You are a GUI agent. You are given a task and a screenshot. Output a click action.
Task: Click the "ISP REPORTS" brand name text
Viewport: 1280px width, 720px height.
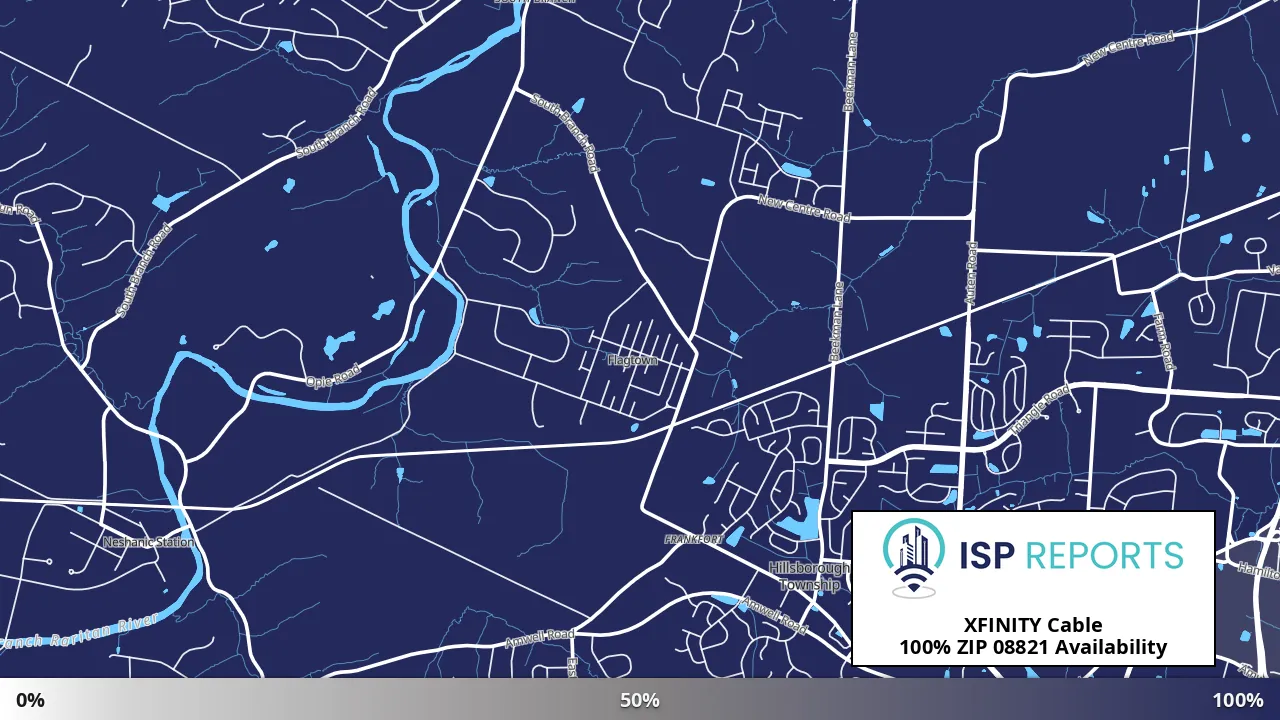[1070, 555]
